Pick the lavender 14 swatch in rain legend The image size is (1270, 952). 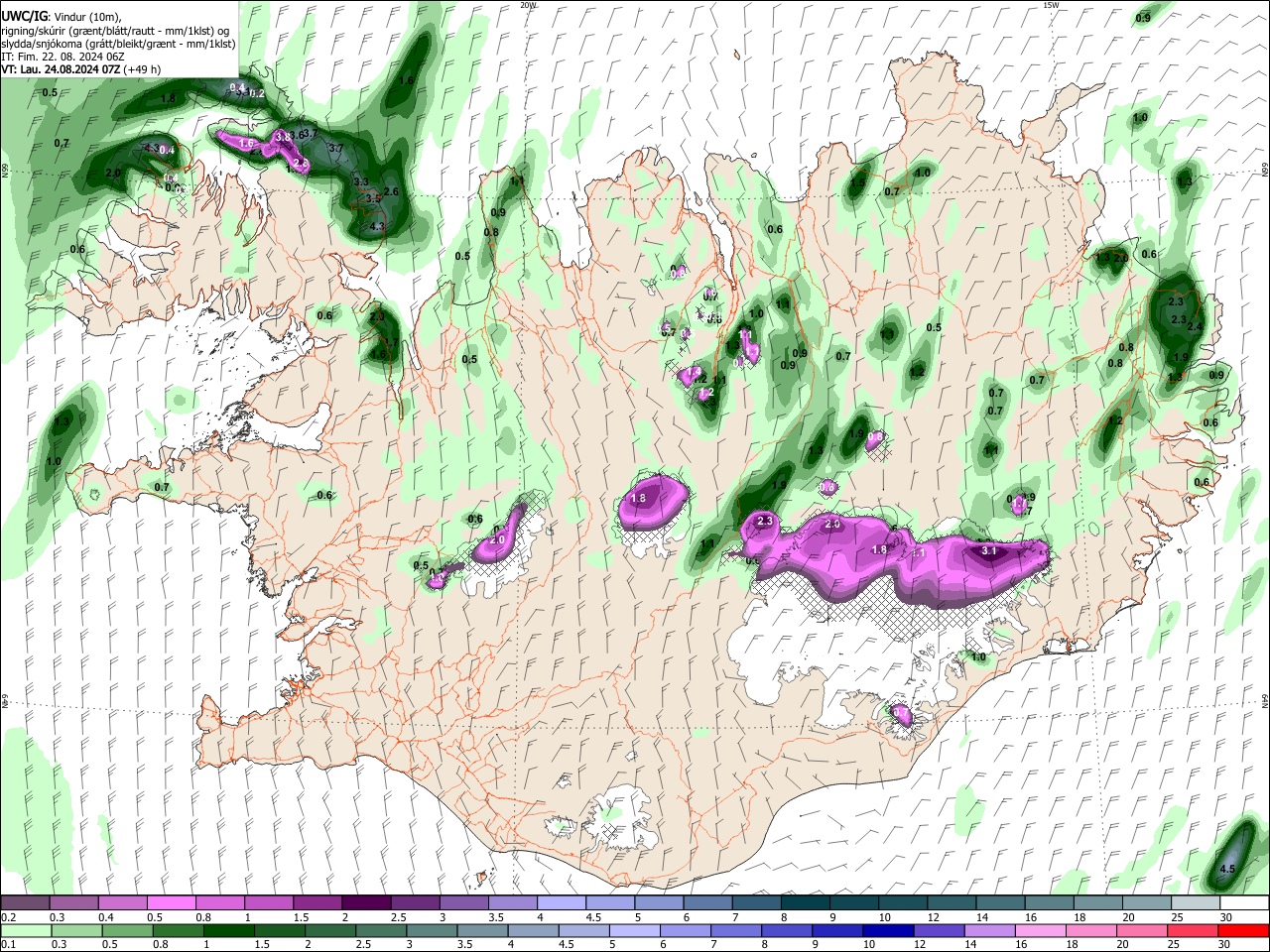pyautogui.click(x=990, y=930)
